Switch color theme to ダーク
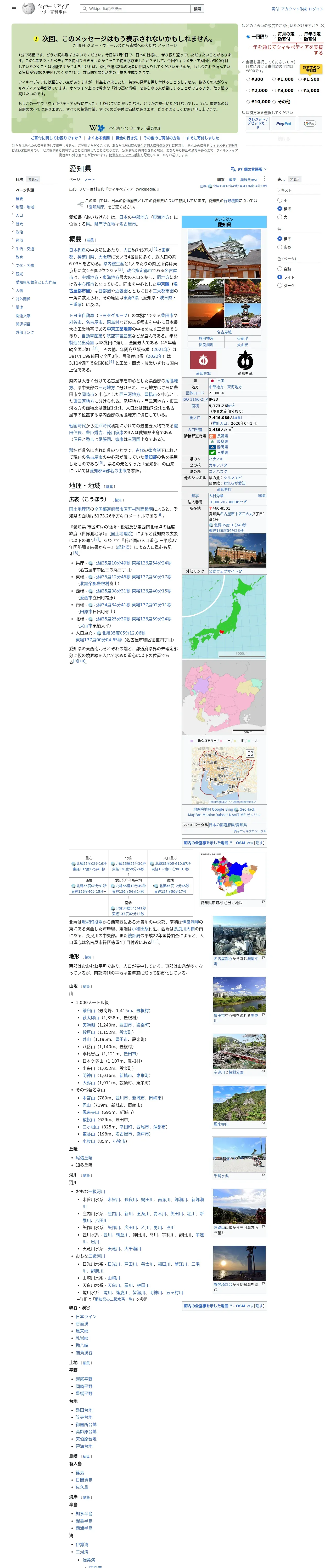This screenshot has width=336, height=1568. pyautogui.click(x=280, y=285)
